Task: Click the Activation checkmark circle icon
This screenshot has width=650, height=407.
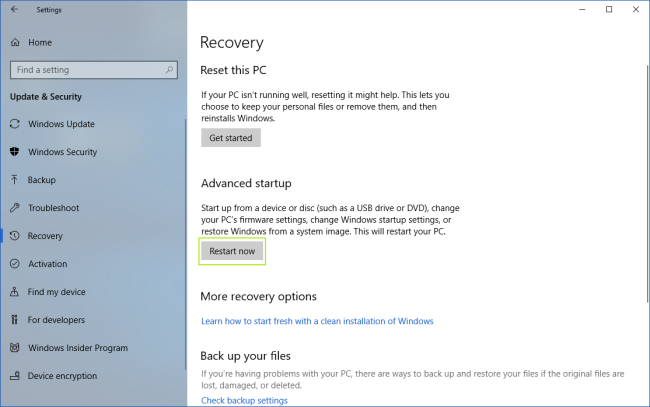Action: pos(15,264)
